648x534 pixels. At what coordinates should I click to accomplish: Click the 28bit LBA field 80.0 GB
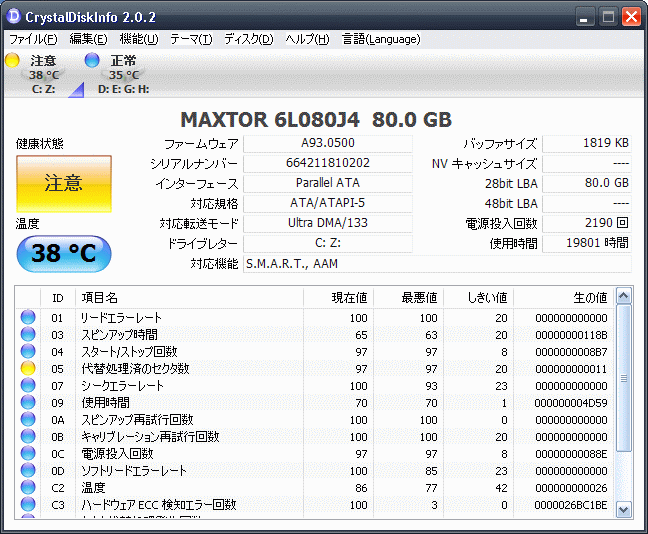click(587, 183)
